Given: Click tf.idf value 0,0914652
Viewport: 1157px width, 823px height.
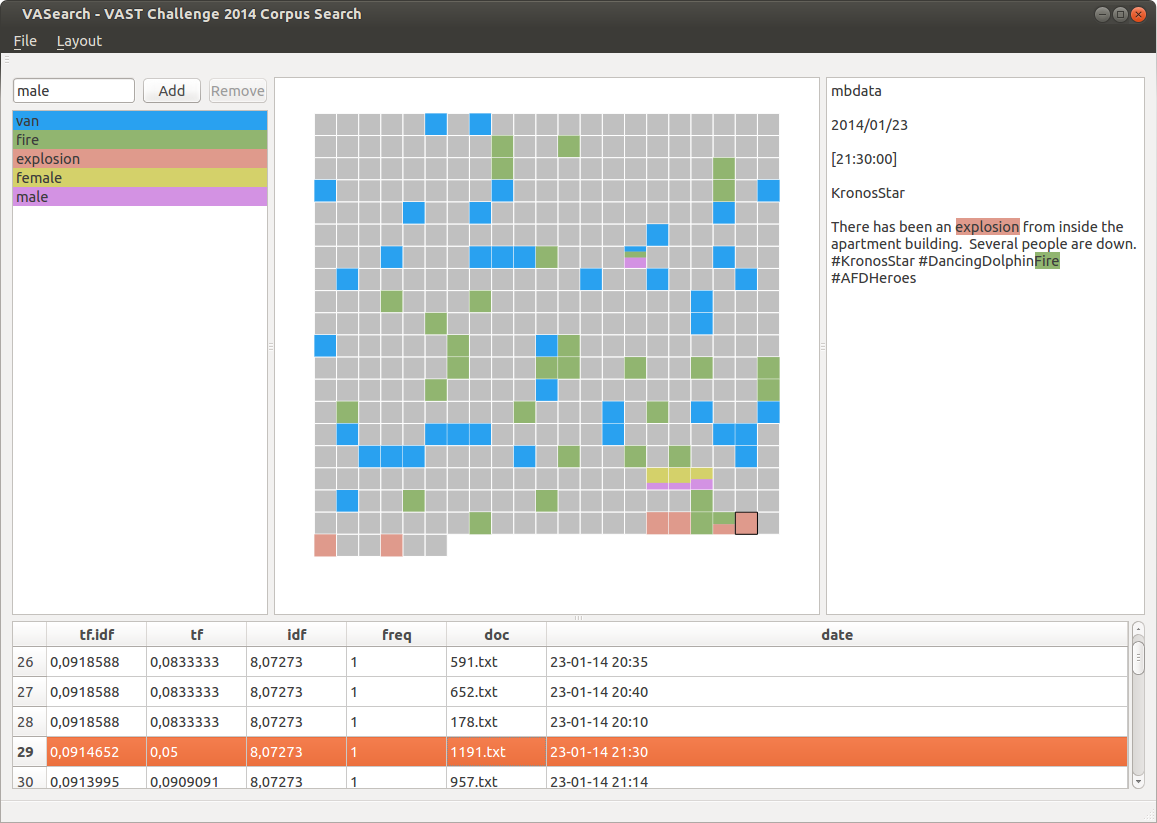Looking at the screenshot, I should pyautogui.click(x=97, y=752).
